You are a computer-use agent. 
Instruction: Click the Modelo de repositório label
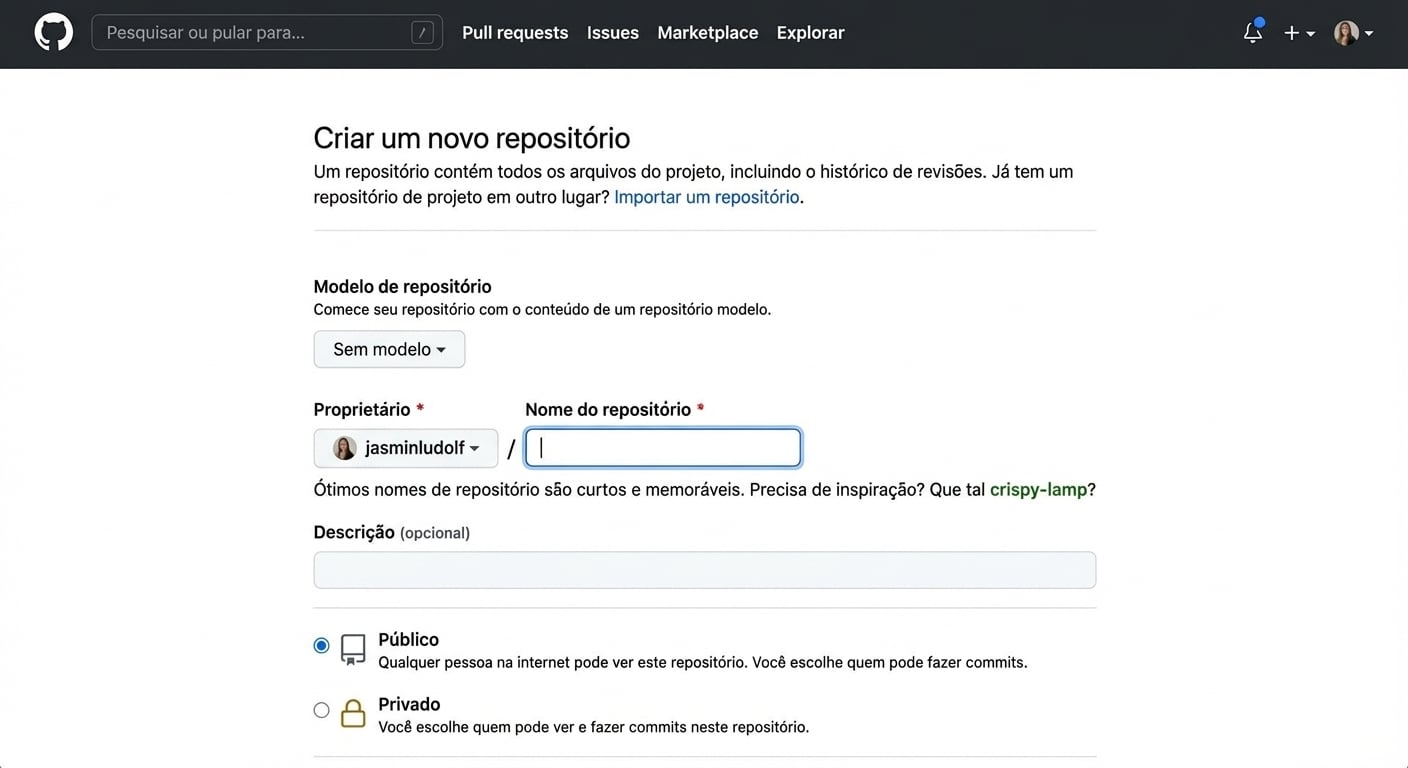coord(403,286)
